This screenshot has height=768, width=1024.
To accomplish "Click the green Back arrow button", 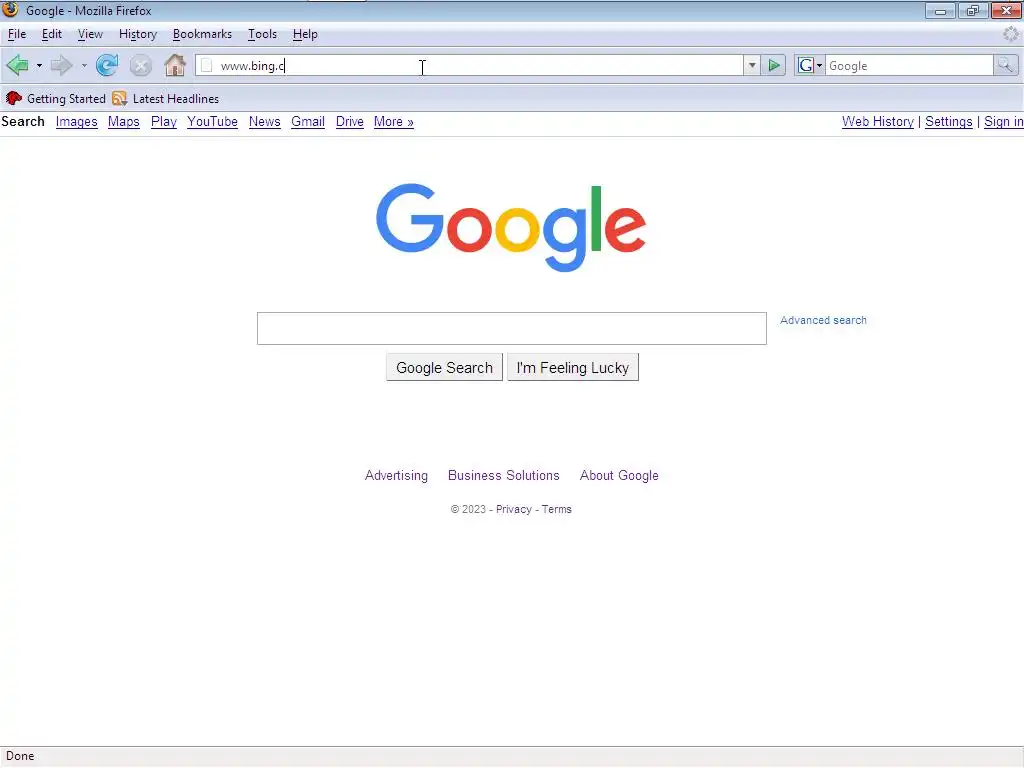I will click(17, 65).
